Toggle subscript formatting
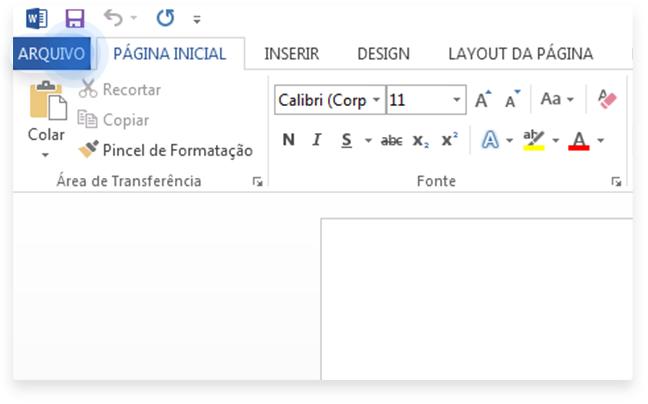Screen dimensions: 648x404 [420, 141]
